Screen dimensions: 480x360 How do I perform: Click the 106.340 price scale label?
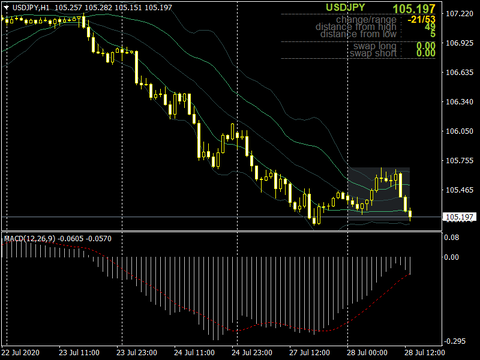[459, 102]
